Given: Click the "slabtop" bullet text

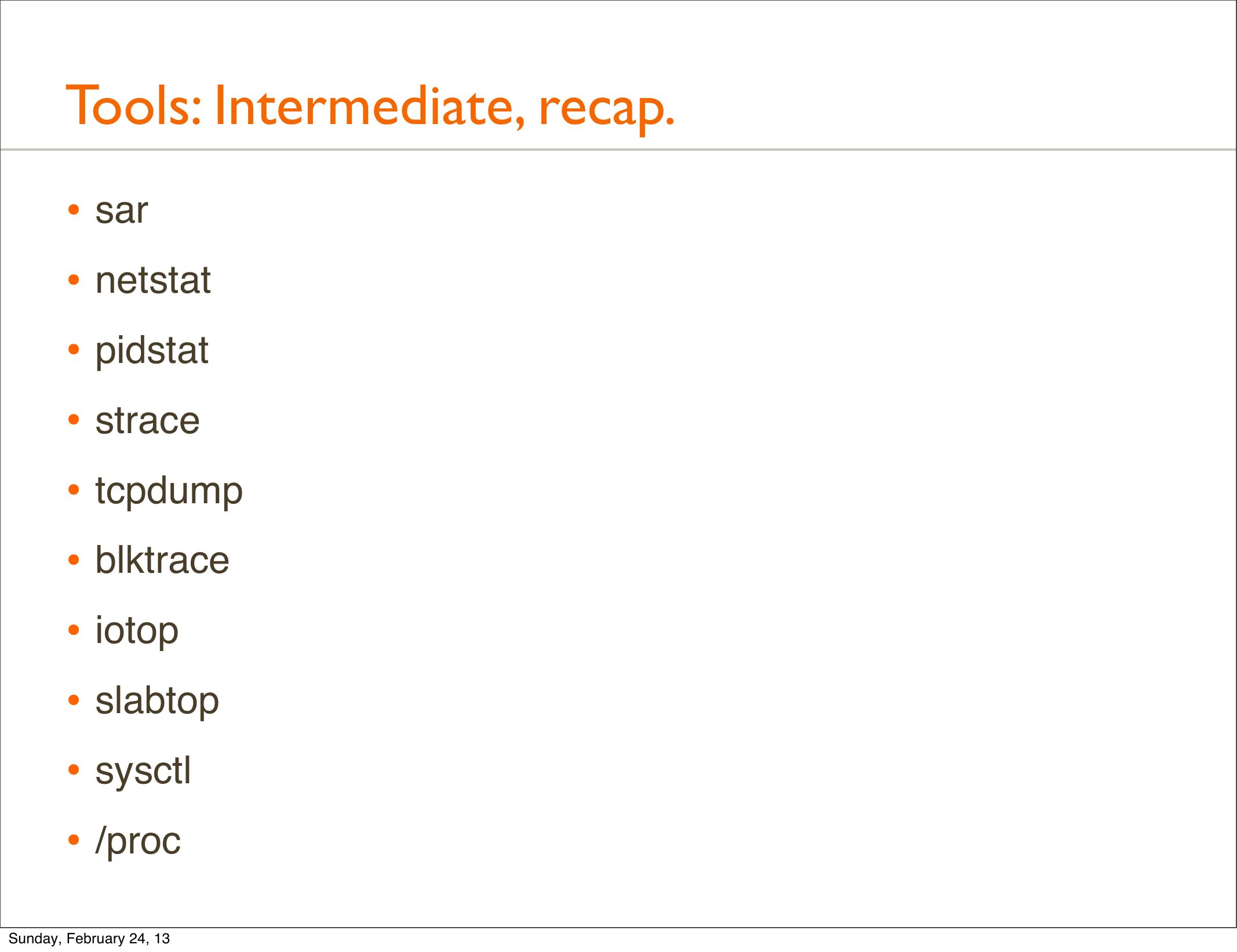Looking at the screenshot, I should click(157, 701).
